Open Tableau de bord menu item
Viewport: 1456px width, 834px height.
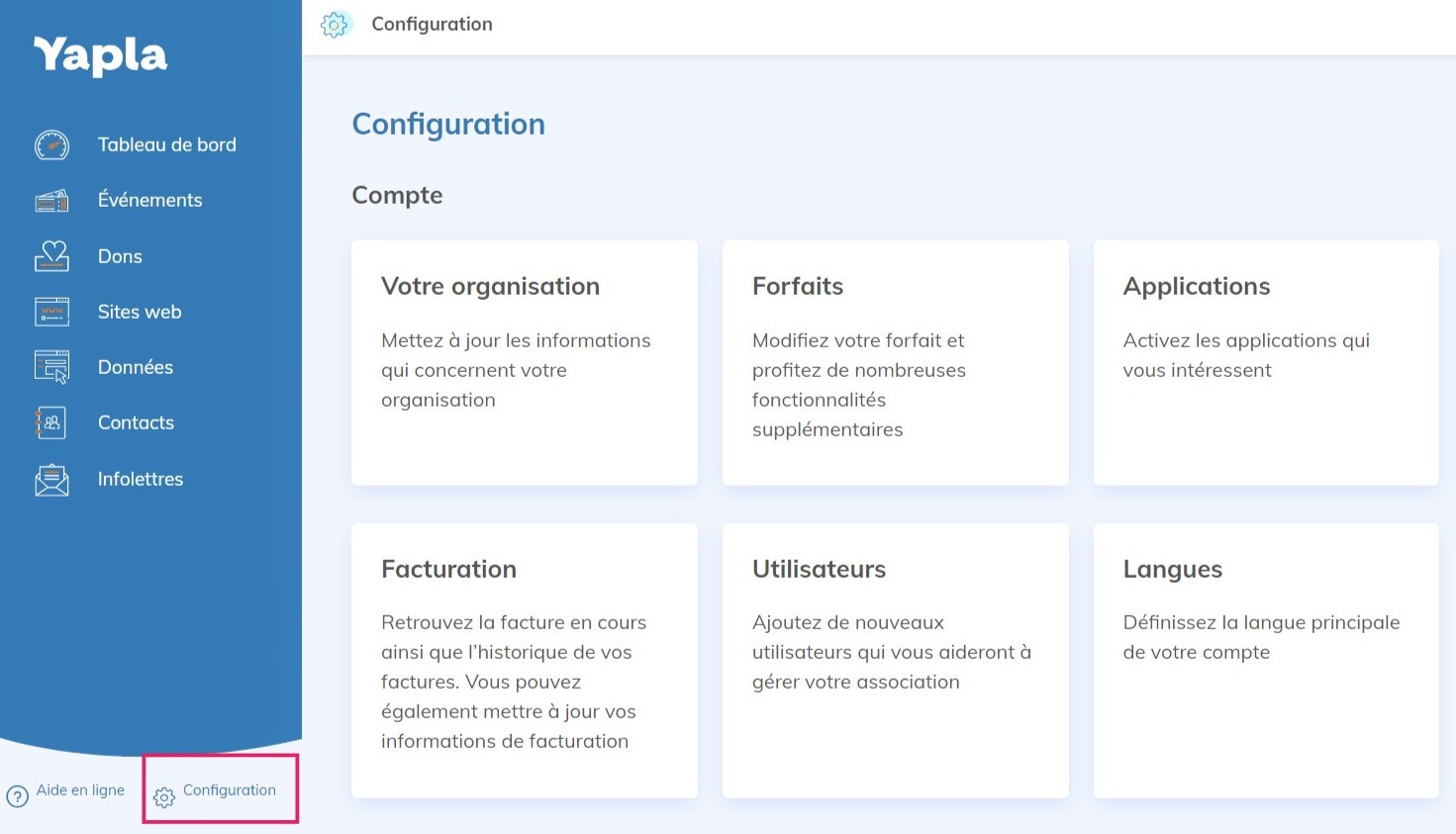[x=166, y=144]
